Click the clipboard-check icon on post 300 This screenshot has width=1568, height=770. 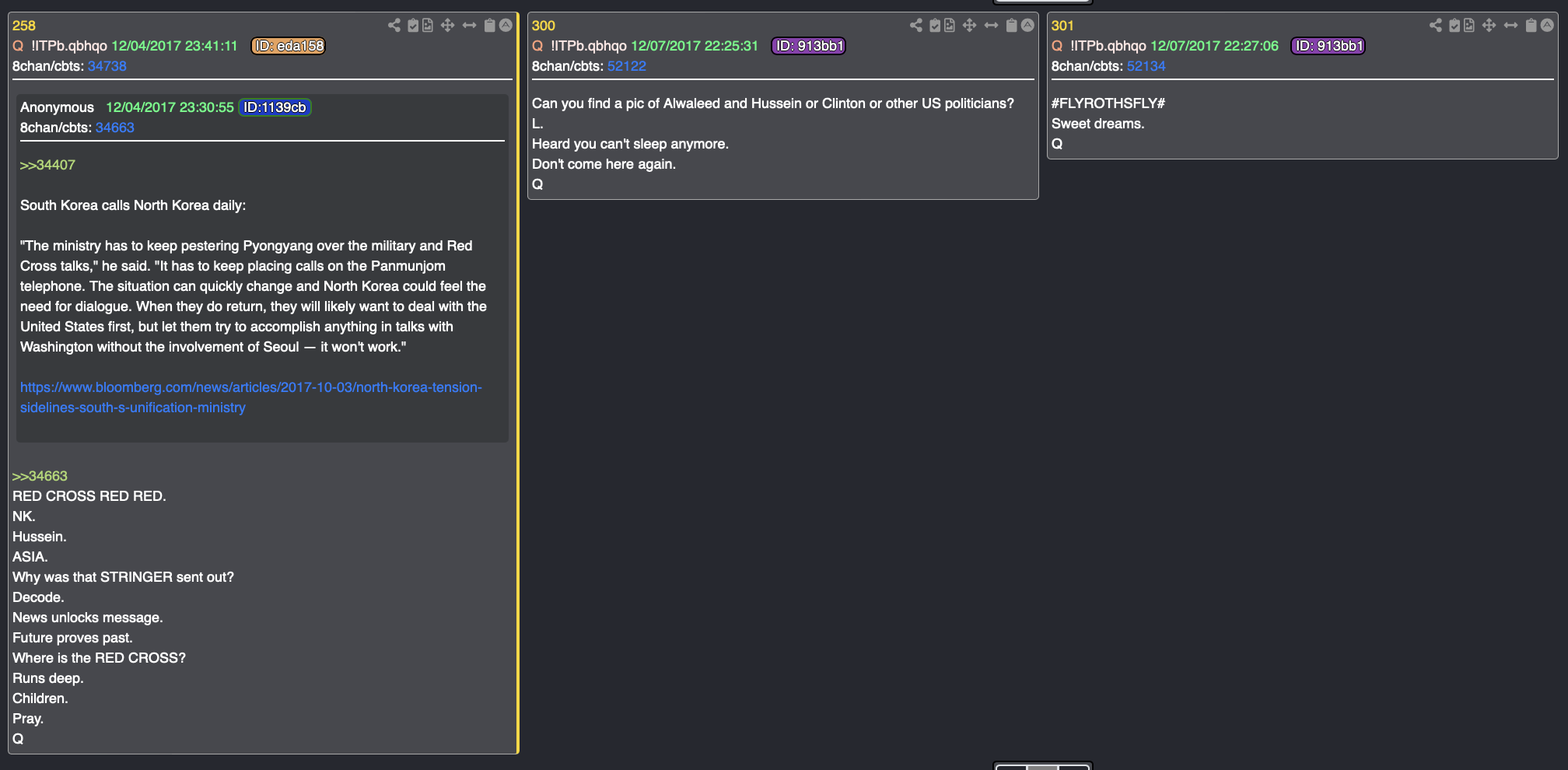point(935,26)
